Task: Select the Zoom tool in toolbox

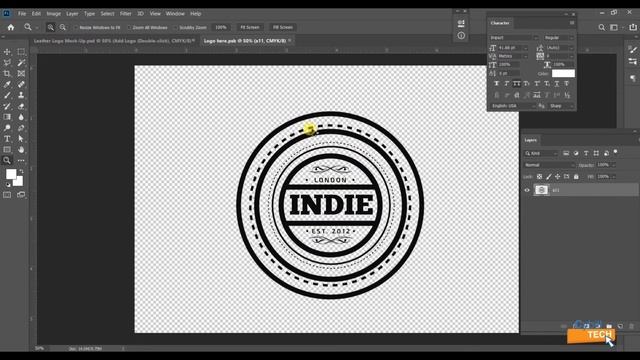Action: point(7,160)
